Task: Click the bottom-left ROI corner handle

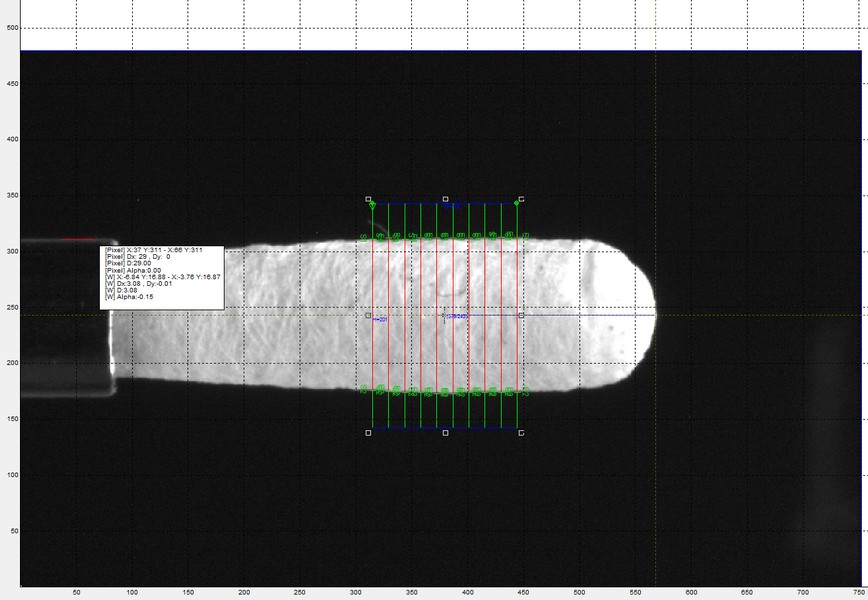Action: coord(368,433)
